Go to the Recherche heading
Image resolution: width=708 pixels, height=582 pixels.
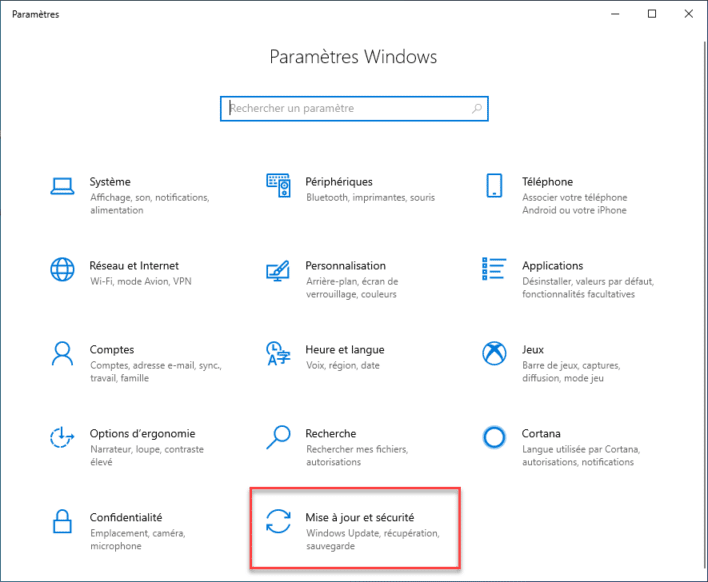[331, 433]
